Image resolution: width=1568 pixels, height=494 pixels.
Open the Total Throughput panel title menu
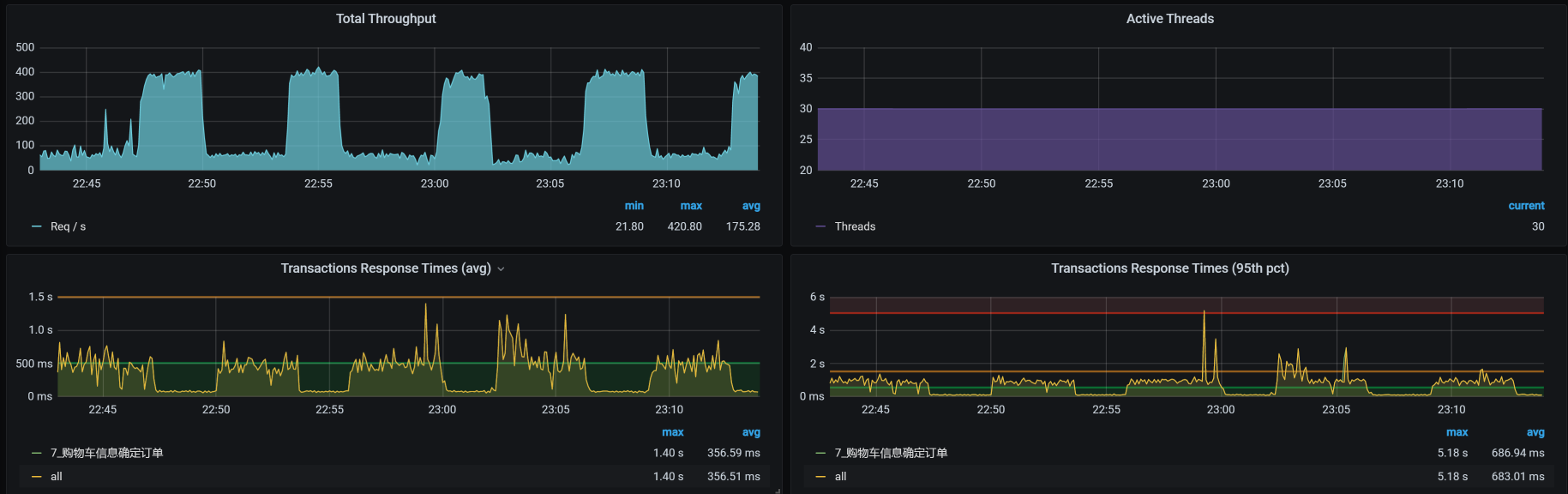[x=386, y=19]
